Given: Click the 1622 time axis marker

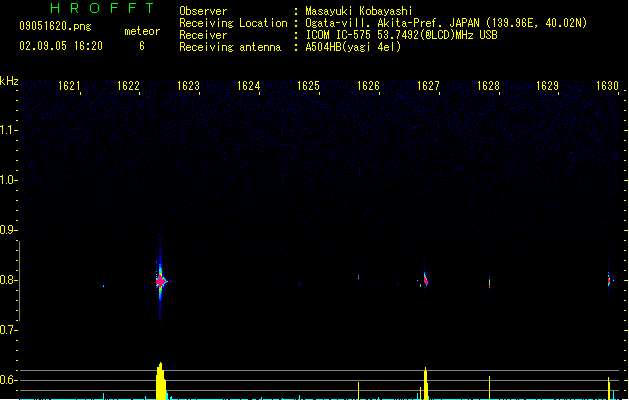Looking at the screenshot, I should click(x=128, y=86).
